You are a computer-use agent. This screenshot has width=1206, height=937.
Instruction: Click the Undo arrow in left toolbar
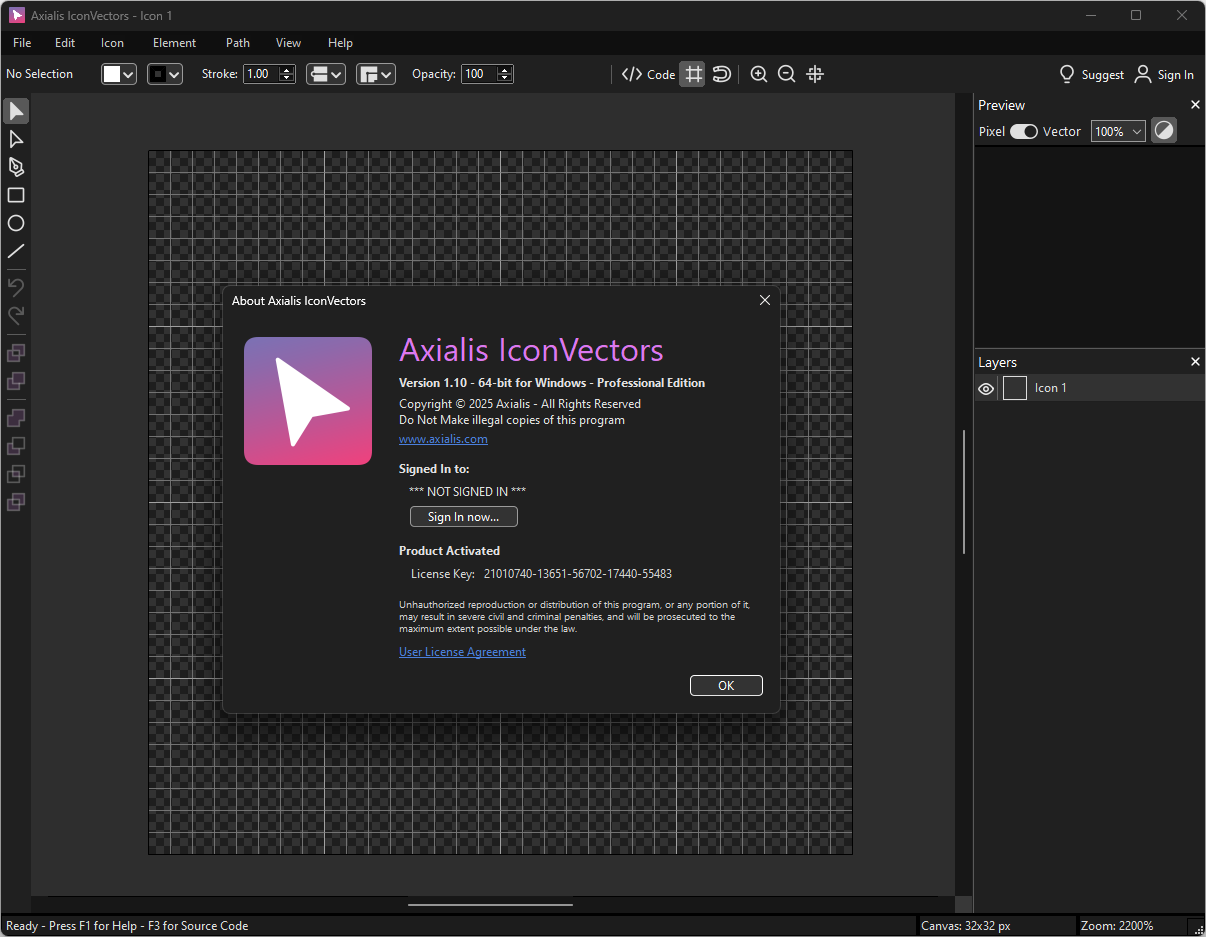point(16,287)
